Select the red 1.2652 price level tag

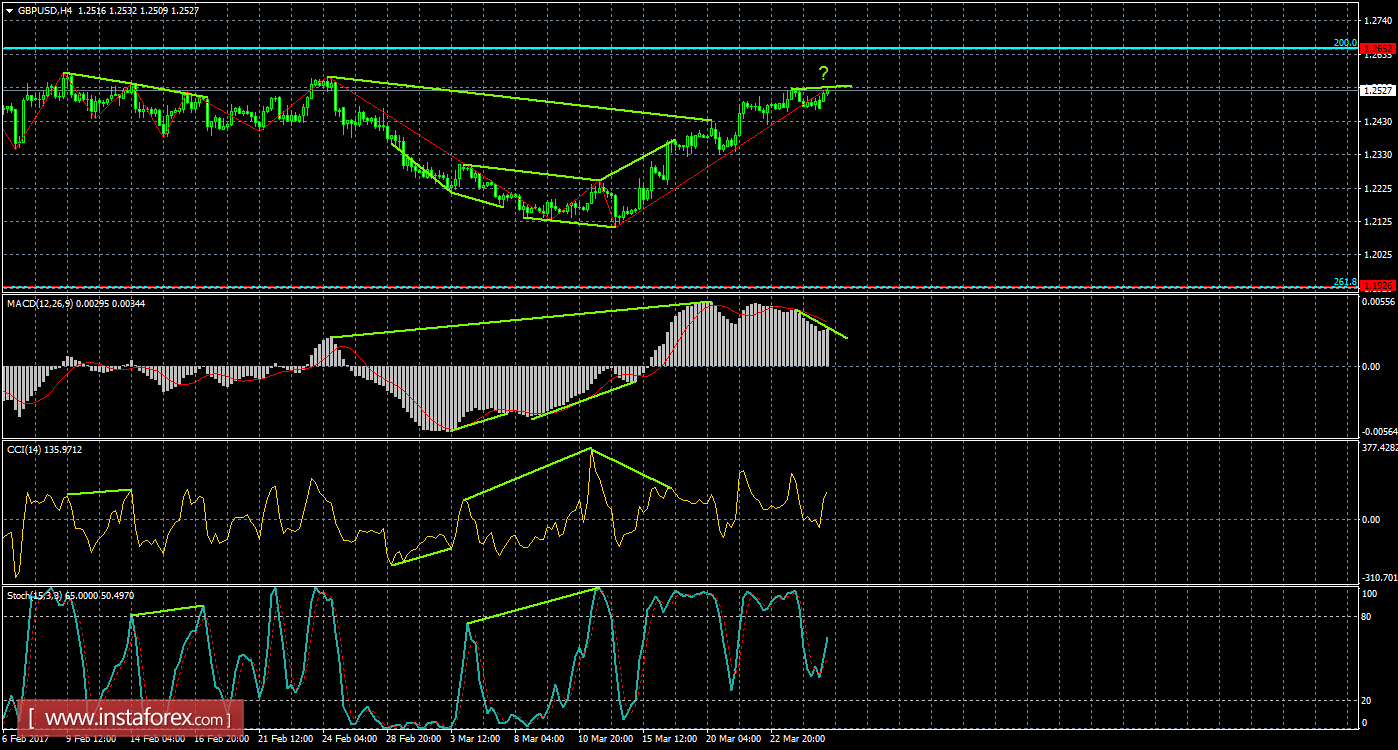(x=1380, y=48)
